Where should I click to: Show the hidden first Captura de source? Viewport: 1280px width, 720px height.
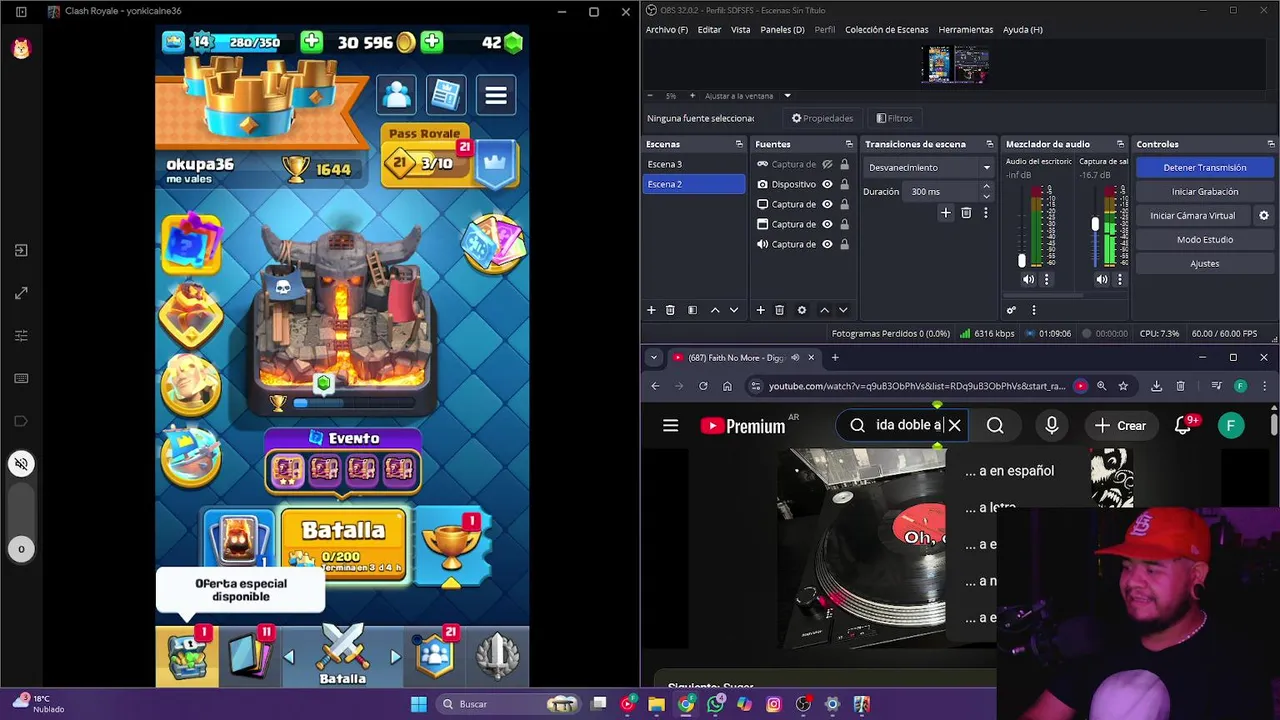(x=827, y=164)
